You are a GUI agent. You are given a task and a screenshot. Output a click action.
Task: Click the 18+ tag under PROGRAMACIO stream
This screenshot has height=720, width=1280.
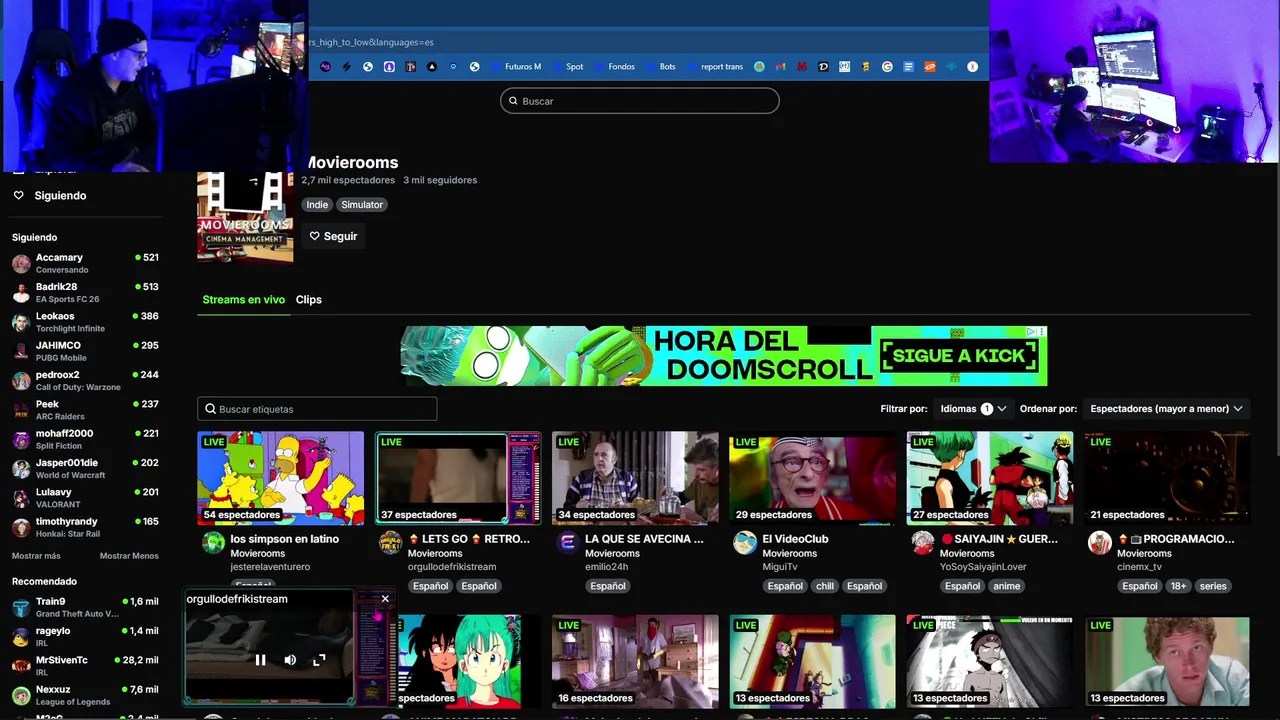pos(1178,586)
